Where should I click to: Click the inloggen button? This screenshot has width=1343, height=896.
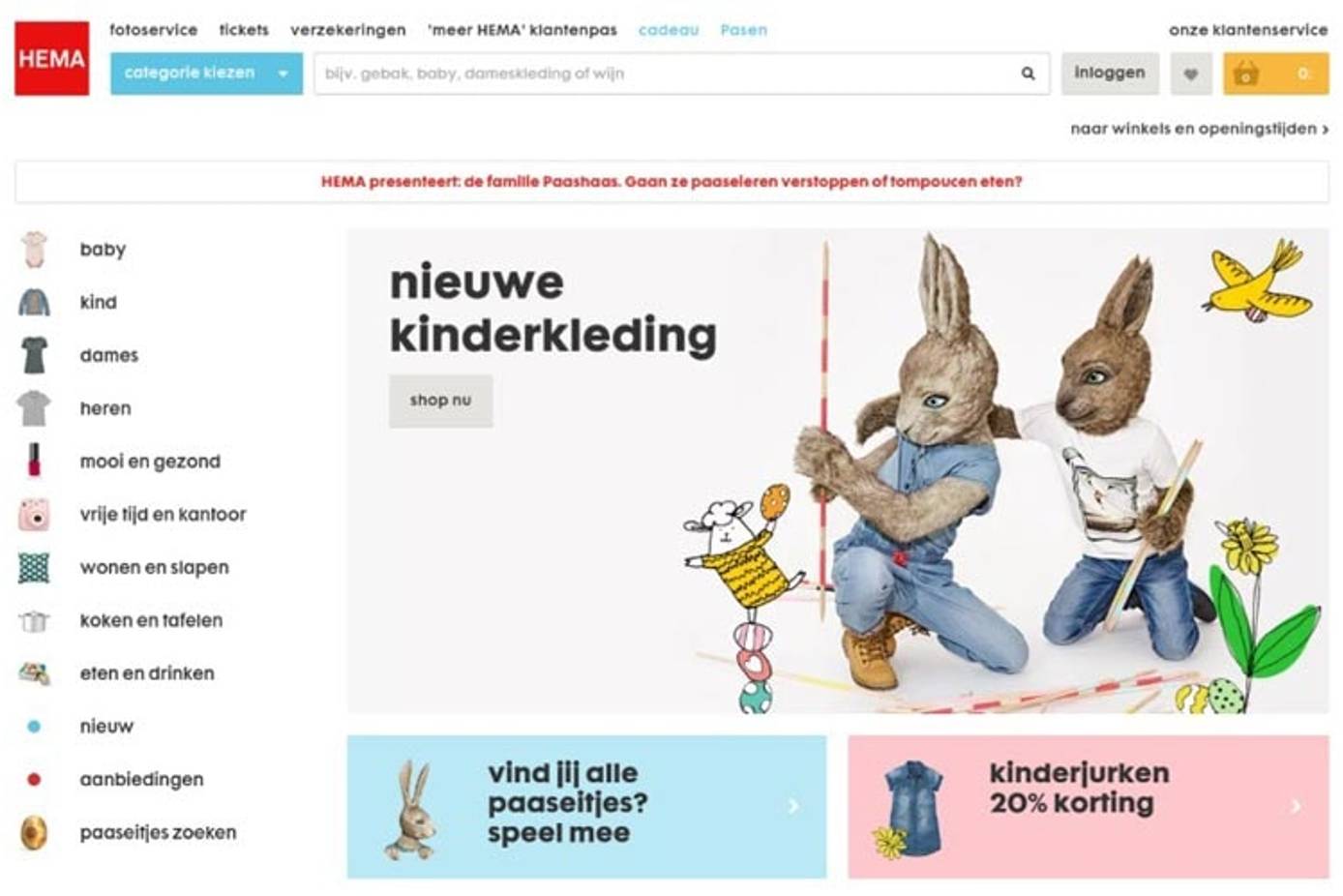coord(1110,74)
